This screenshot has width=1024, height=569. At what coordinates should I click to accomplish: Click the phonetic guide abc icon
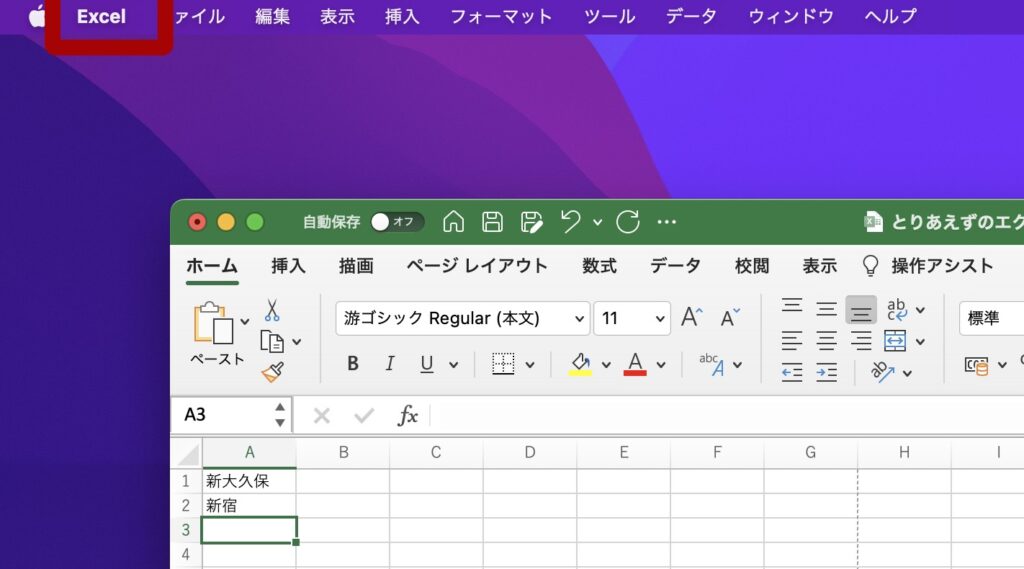[x=712, y=364]
